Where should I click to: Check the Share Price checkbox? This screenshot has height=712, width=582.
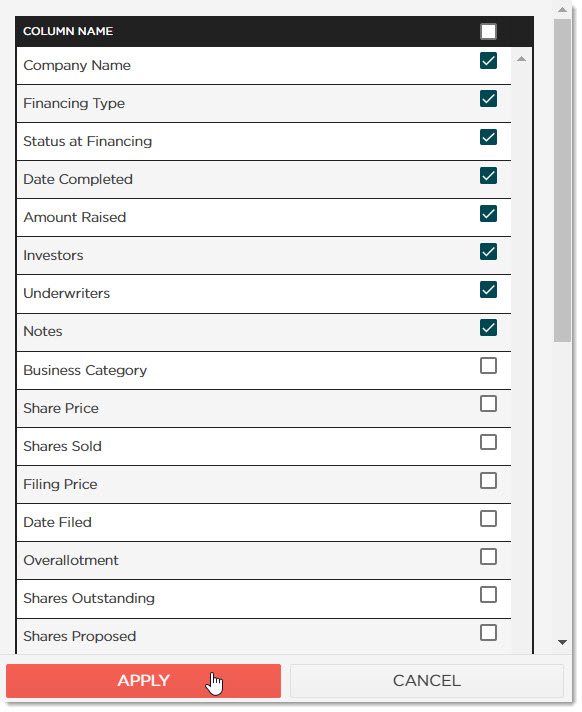point(488,404)
